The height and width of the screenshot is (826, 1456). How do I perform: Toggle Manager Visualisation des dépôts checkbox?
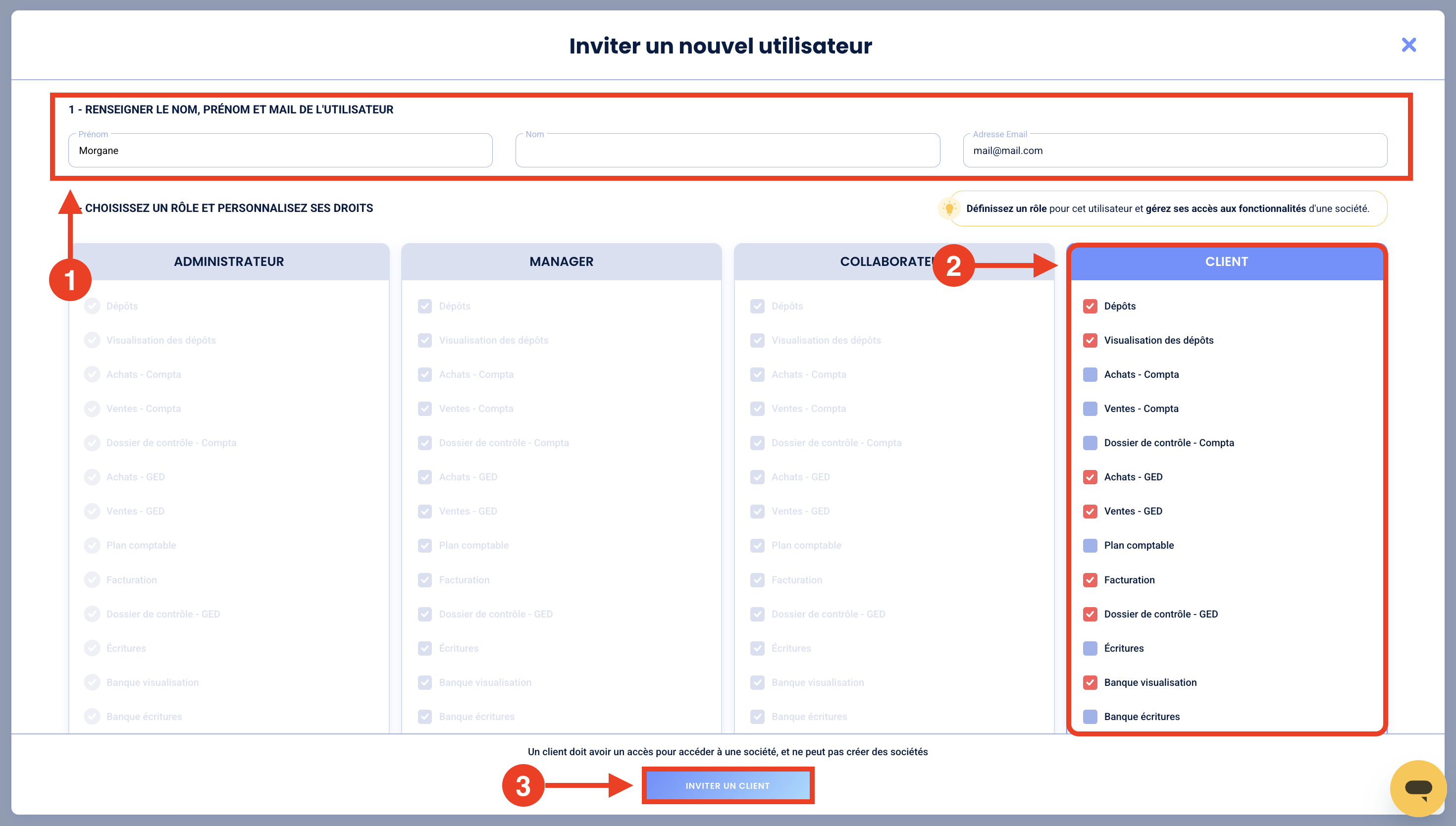425,340
